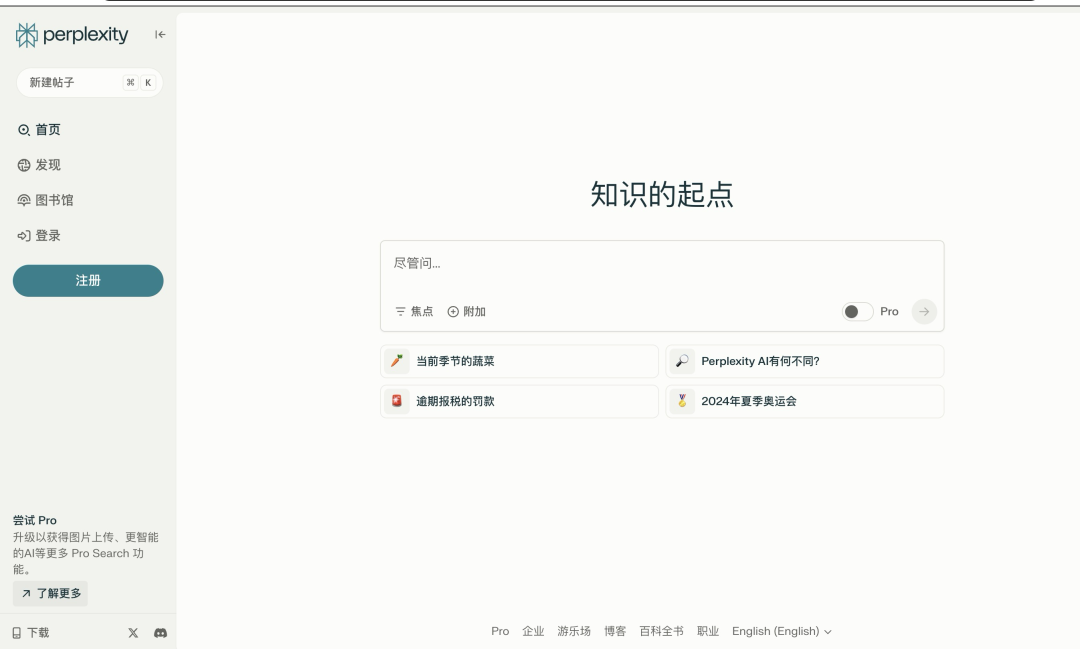Viewport: 1080px width, 649px height.
Task: Open the X (Twitter) icon link
Action: pyautogui.click(x=133, y=633)
